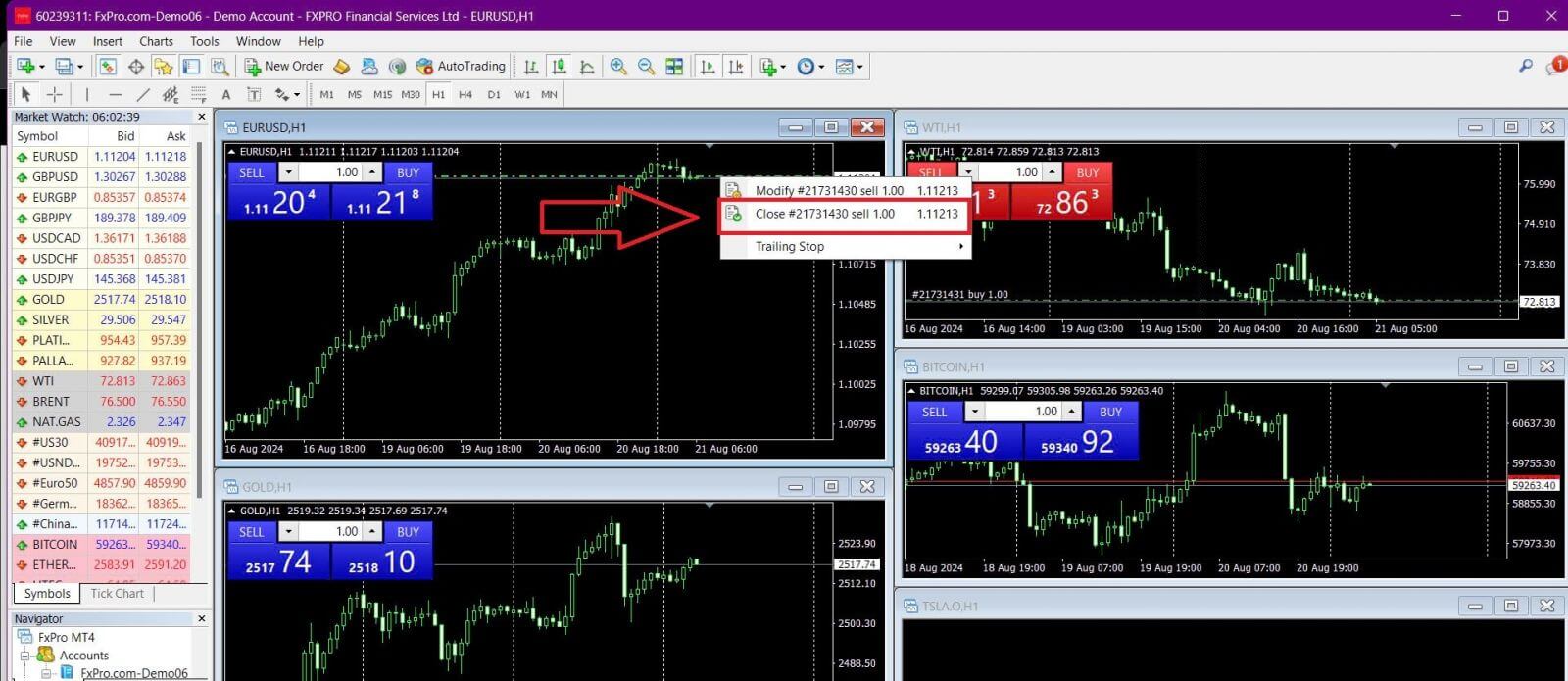Select the Trendline drawing tool
The width and height of the screenshot is (1568, 681).
pos(143,94)
